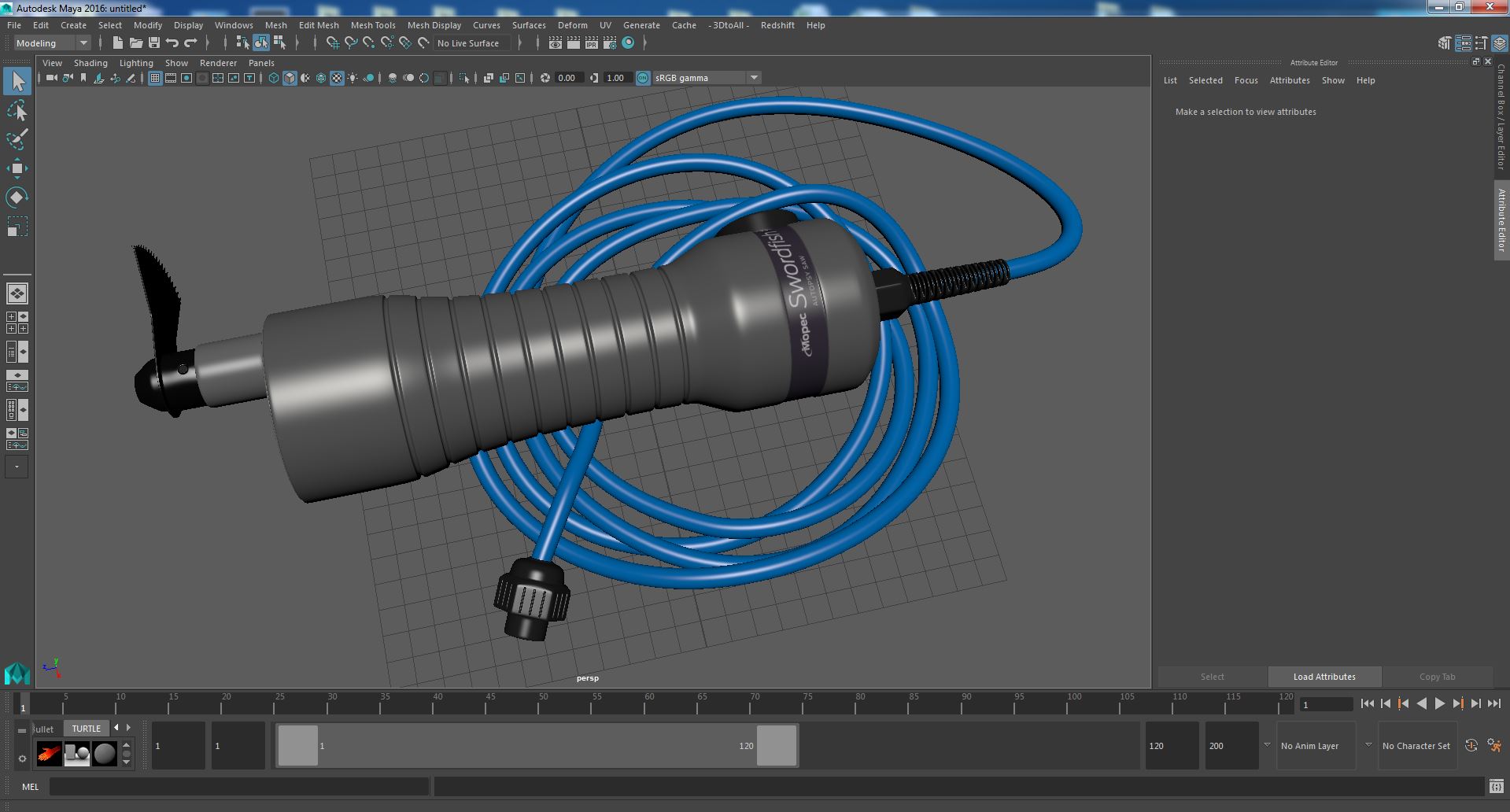The width and height of the screenshot is (1510, 812).
Task: Open Hypershade round teal icon
Action: 628,43
